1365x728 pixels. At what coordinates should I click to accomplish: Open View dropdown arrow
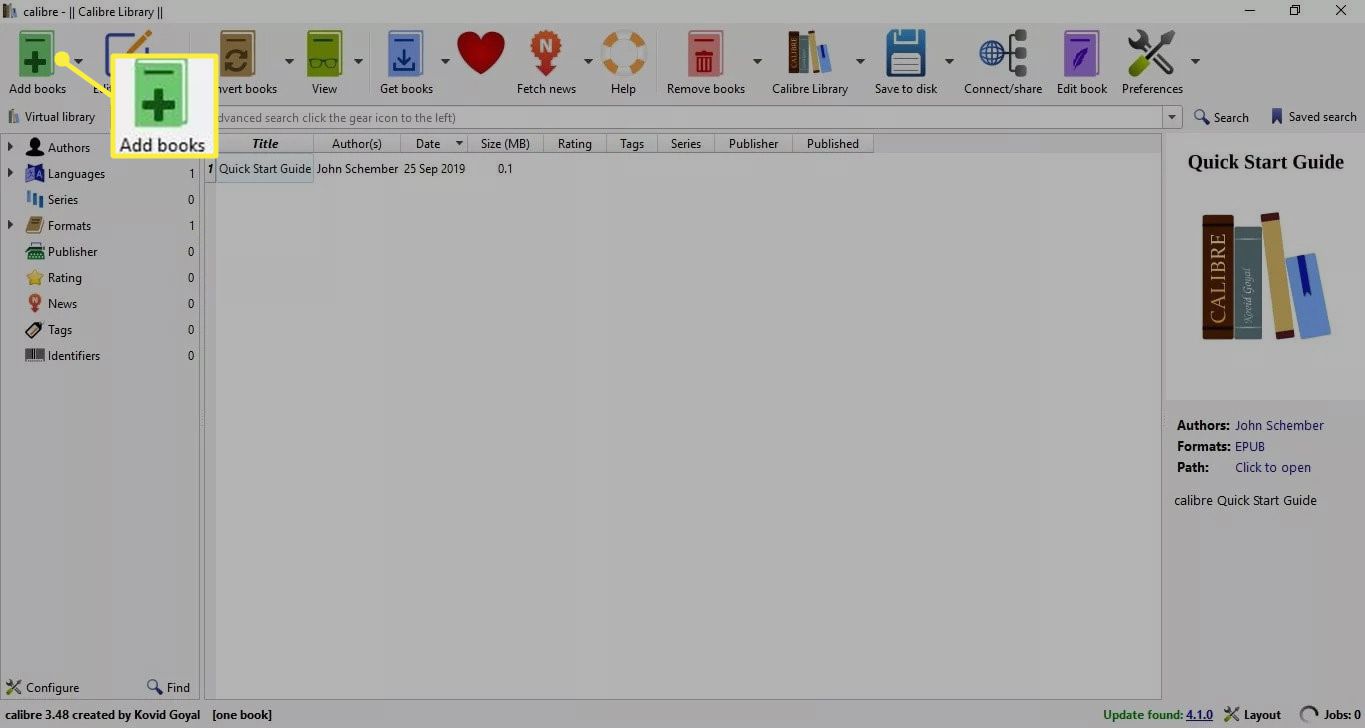(358, 61)
